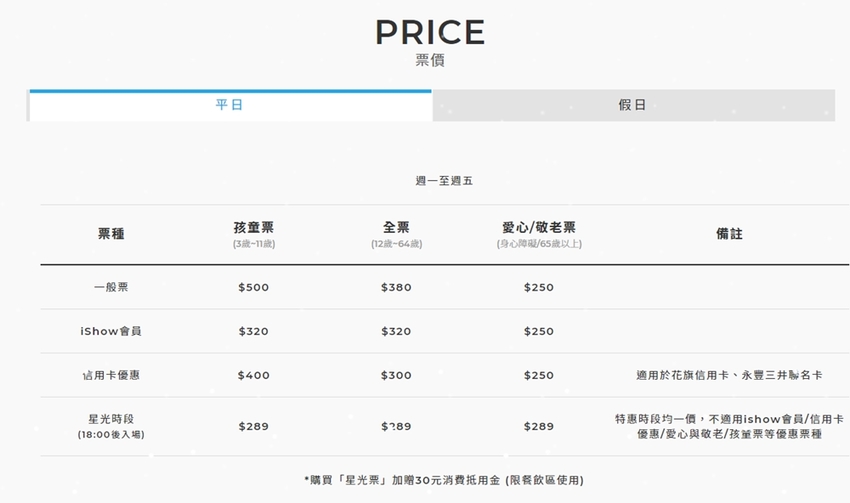Select the 信用卡優惠 row label
850x503 pixels.
pyautogui.click(x=111, y=375)
